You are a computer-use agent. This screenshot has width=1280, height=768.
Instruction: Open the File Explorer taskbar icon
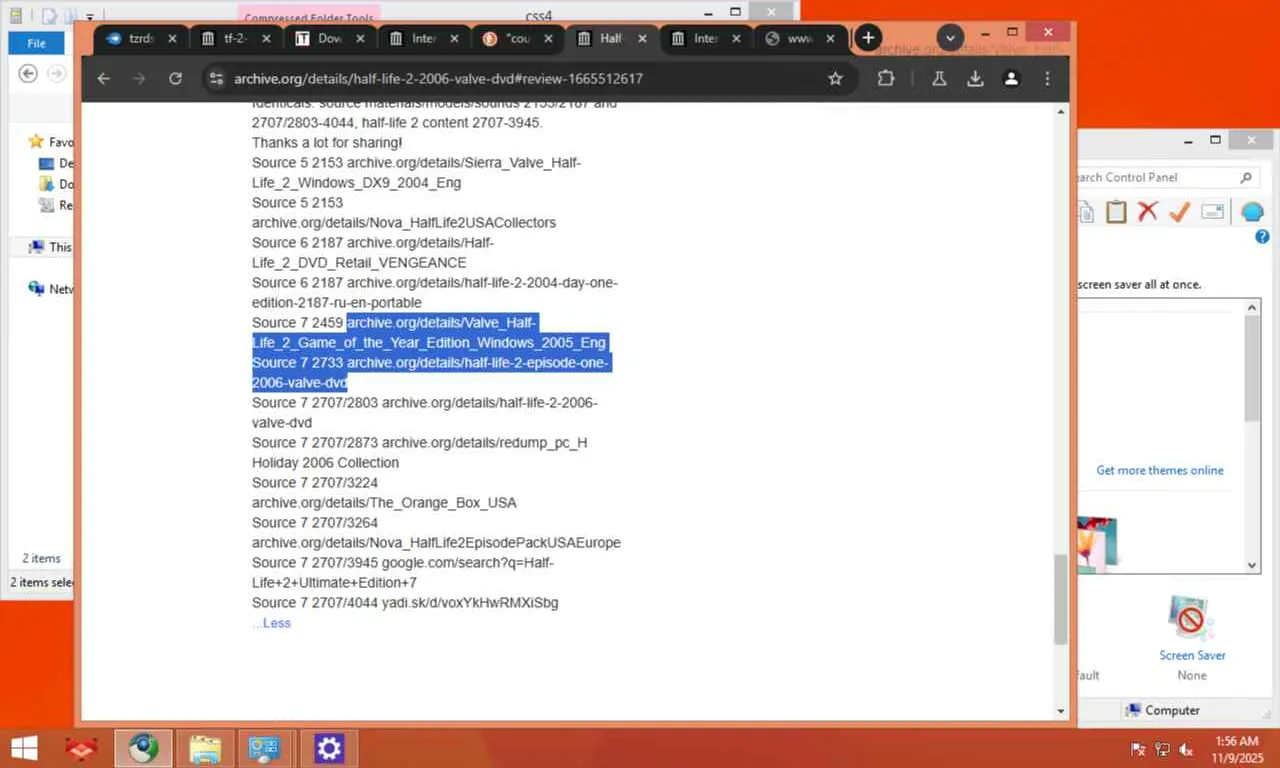[205, 748]
